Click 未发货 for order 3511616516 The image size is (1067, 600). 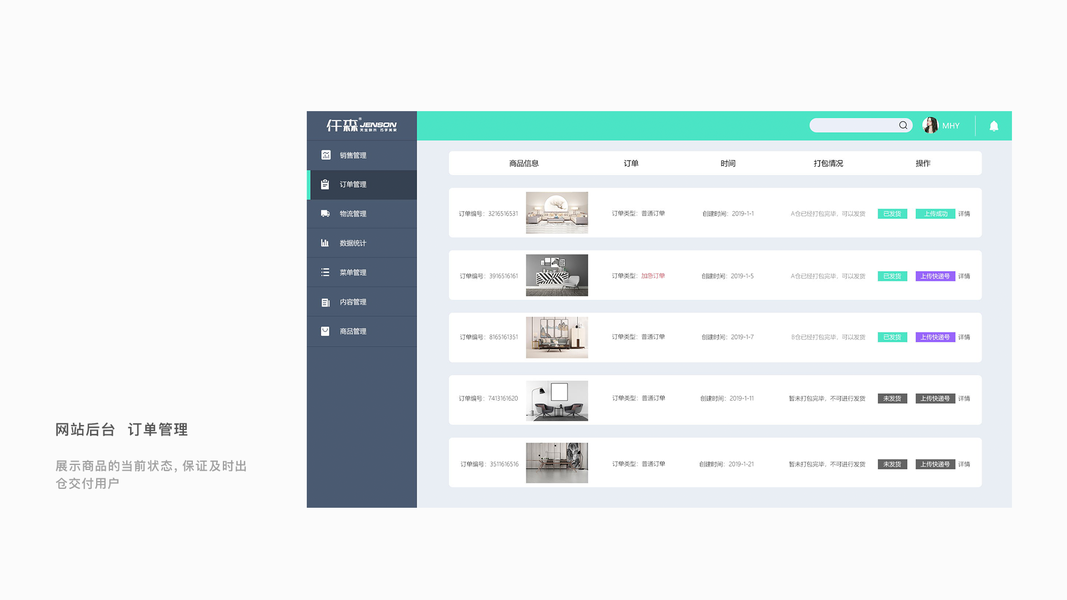coord(892,464)
